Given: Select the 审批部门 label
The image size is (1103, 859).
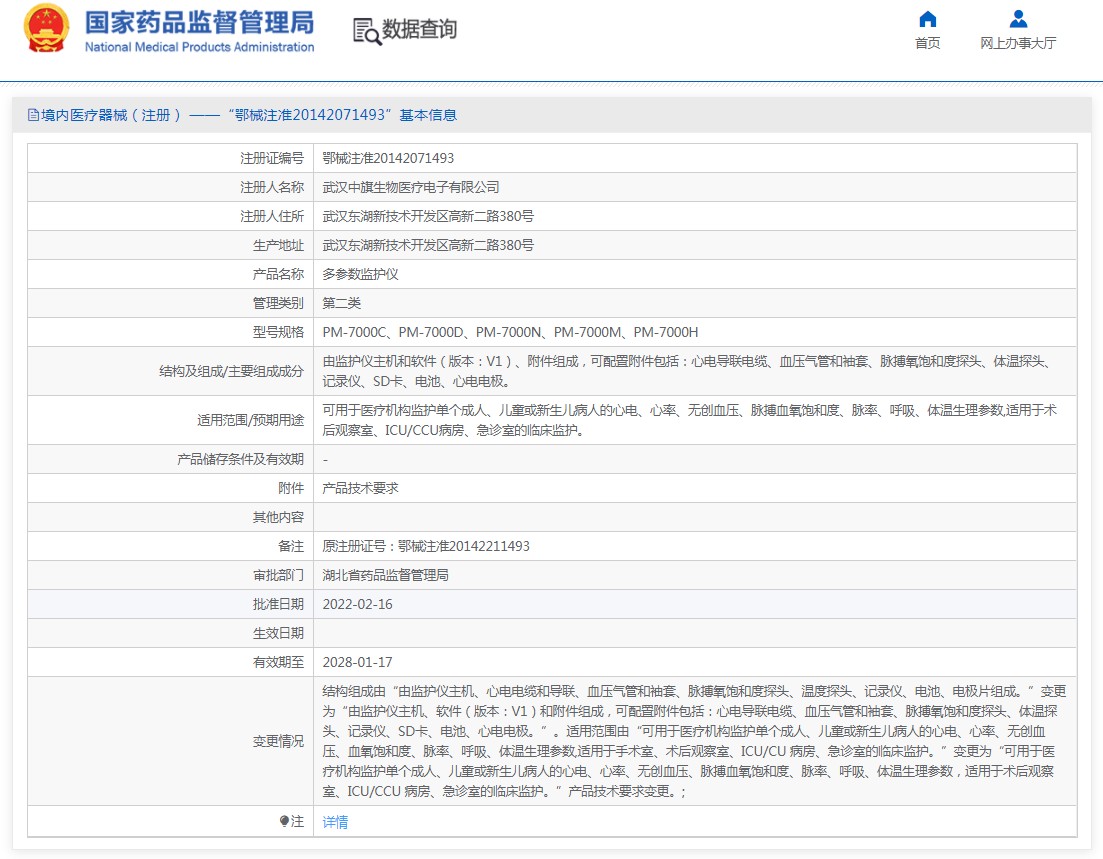Looking at the screenshot, I should pos(278,575).
